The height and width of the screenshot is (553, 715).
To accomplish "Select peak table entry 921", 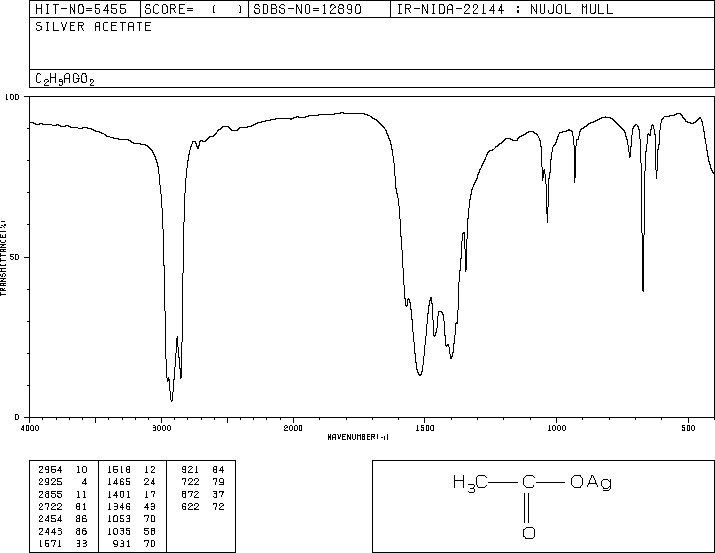I will [202, 470].
